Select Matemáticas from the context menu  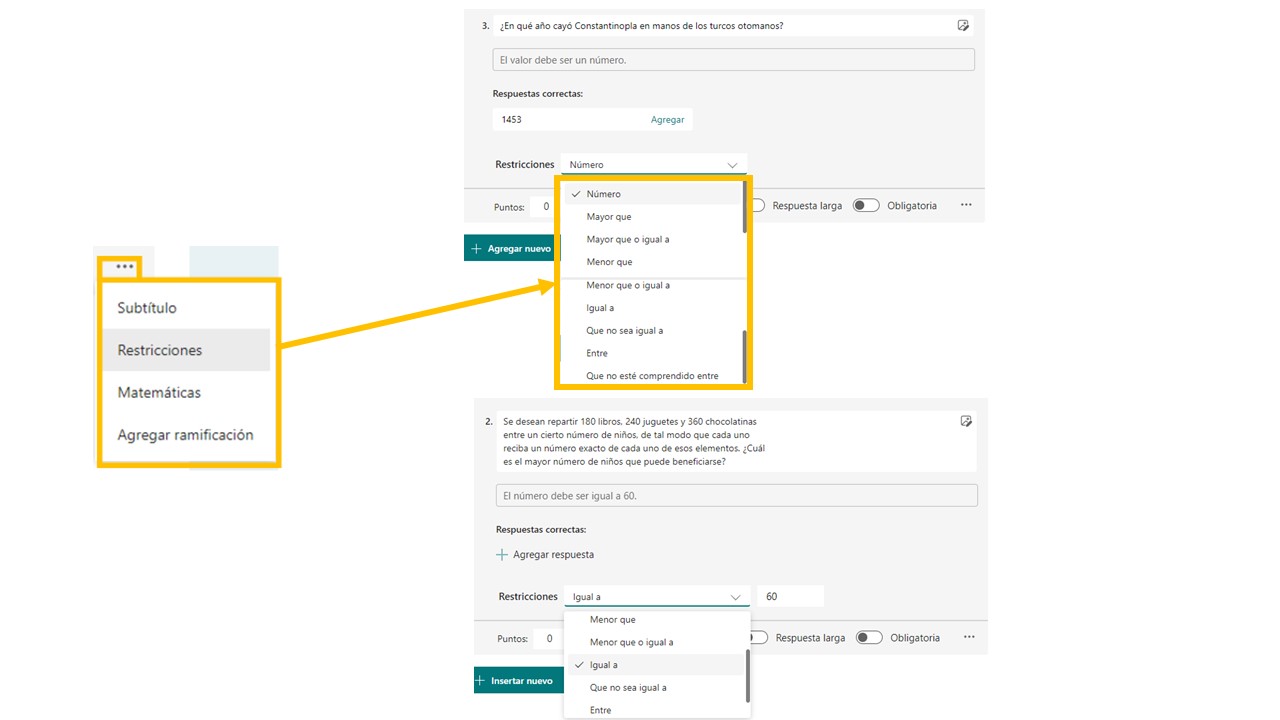[185, 393]
